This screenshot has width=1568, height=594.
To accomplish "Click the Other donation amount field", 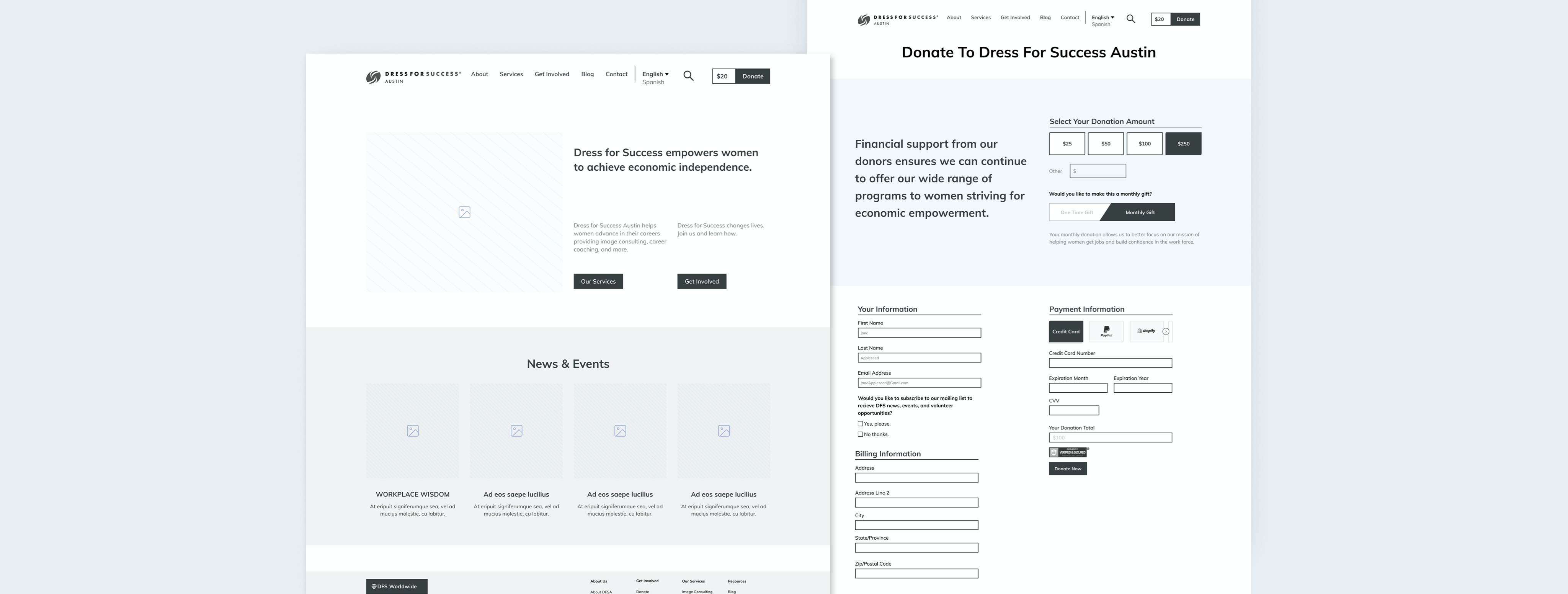I will point(1098,171).
